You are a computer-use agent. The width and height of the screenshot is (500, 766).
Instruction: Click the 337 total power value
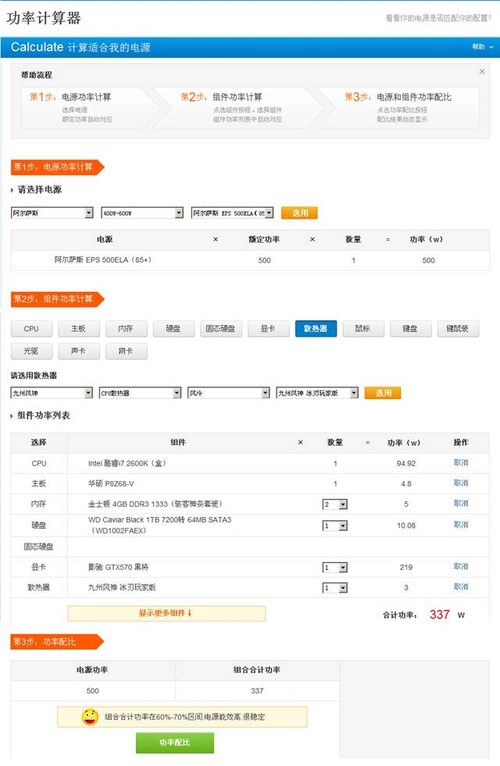pos(439,615)
